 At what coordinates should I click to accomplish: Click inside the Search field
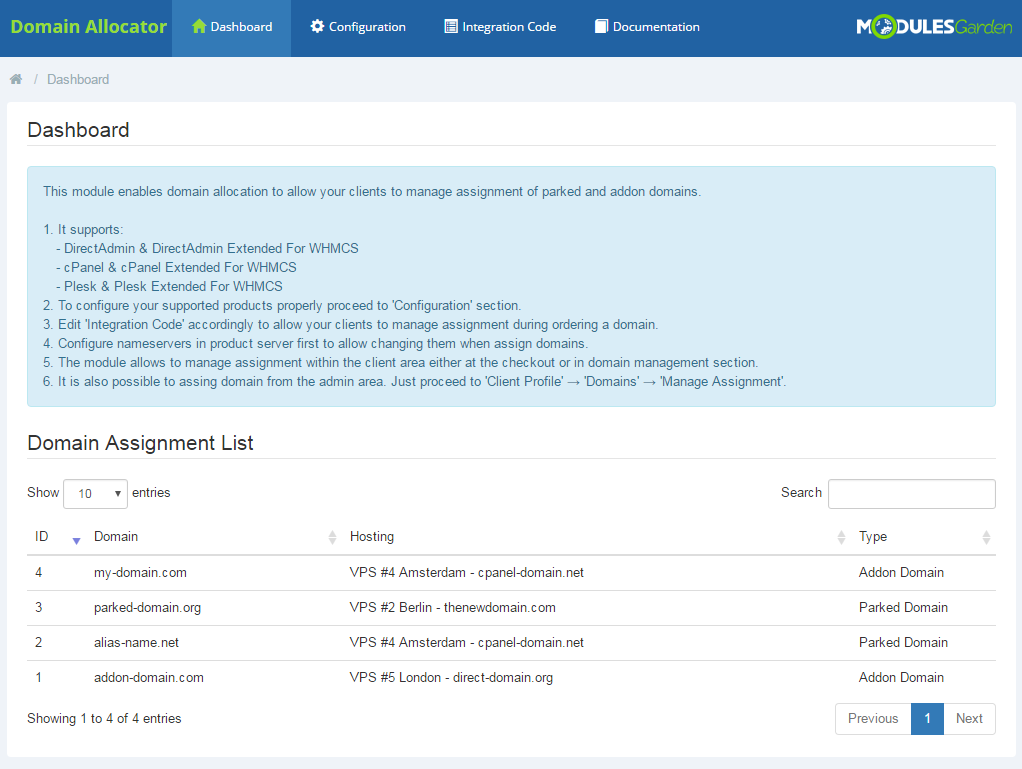point(910,493)
